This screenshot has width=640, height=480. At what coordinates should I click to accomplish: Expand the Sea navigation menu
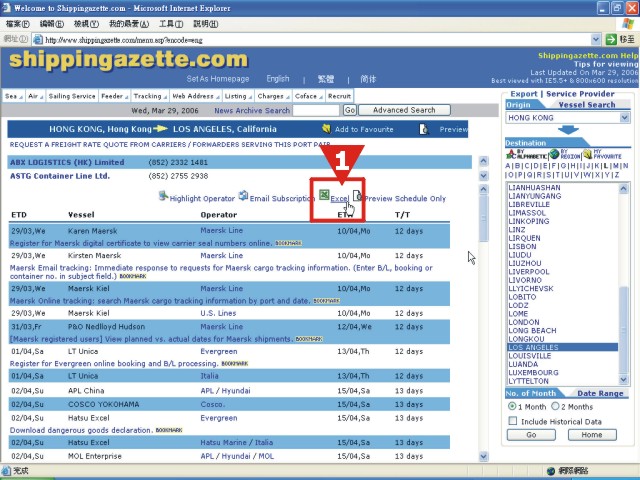point(13,96)
